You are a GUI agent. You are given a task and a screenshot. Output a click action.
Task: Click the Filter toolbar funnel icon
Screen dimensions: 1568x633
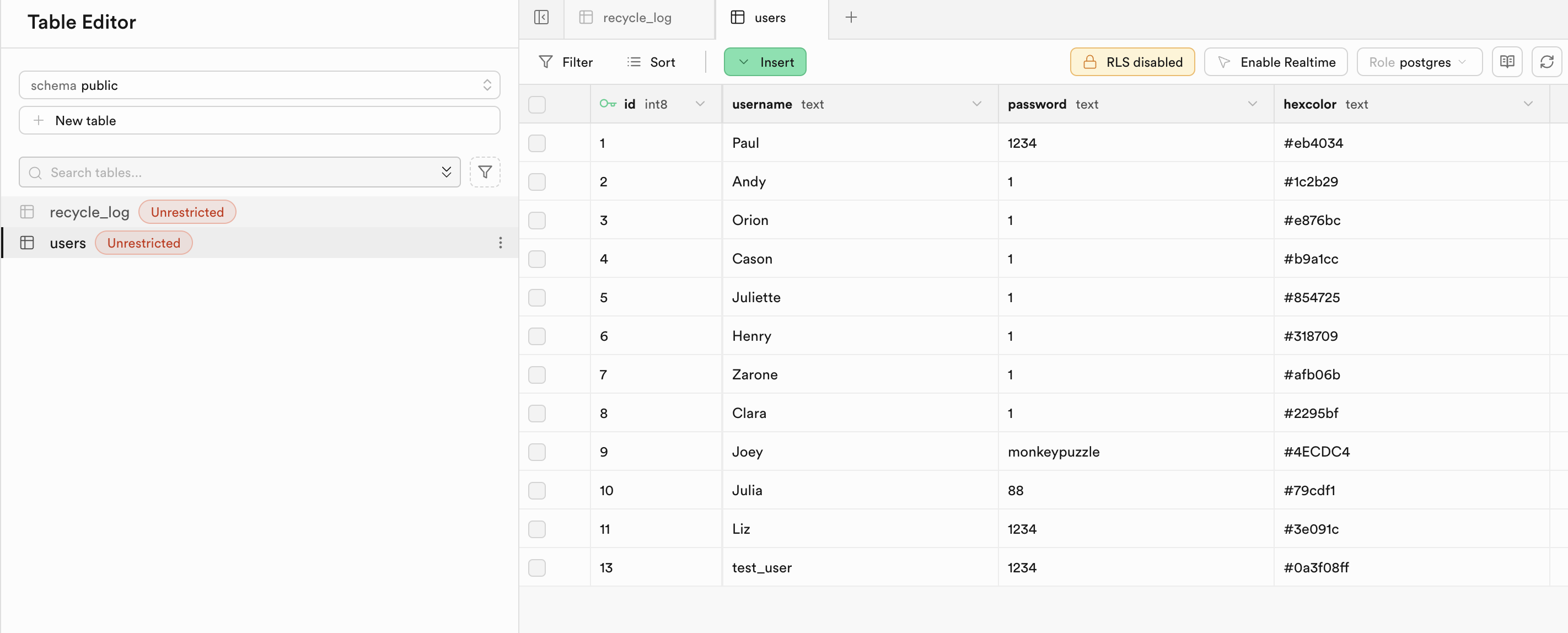click(x=546, y=62)
